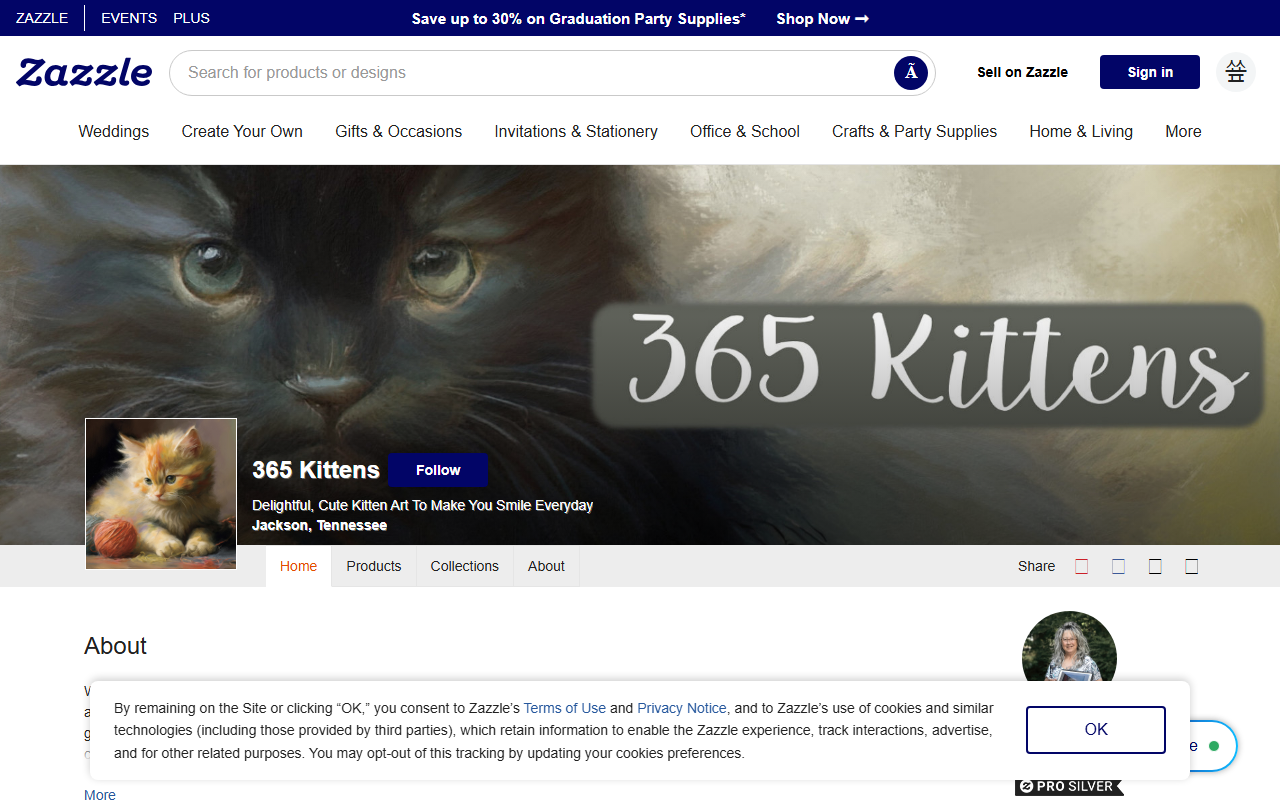Image resolution: width=1280 pixels, height=800 pixels.
Task: Switch to the Products tab
Action: coord(374,566)
